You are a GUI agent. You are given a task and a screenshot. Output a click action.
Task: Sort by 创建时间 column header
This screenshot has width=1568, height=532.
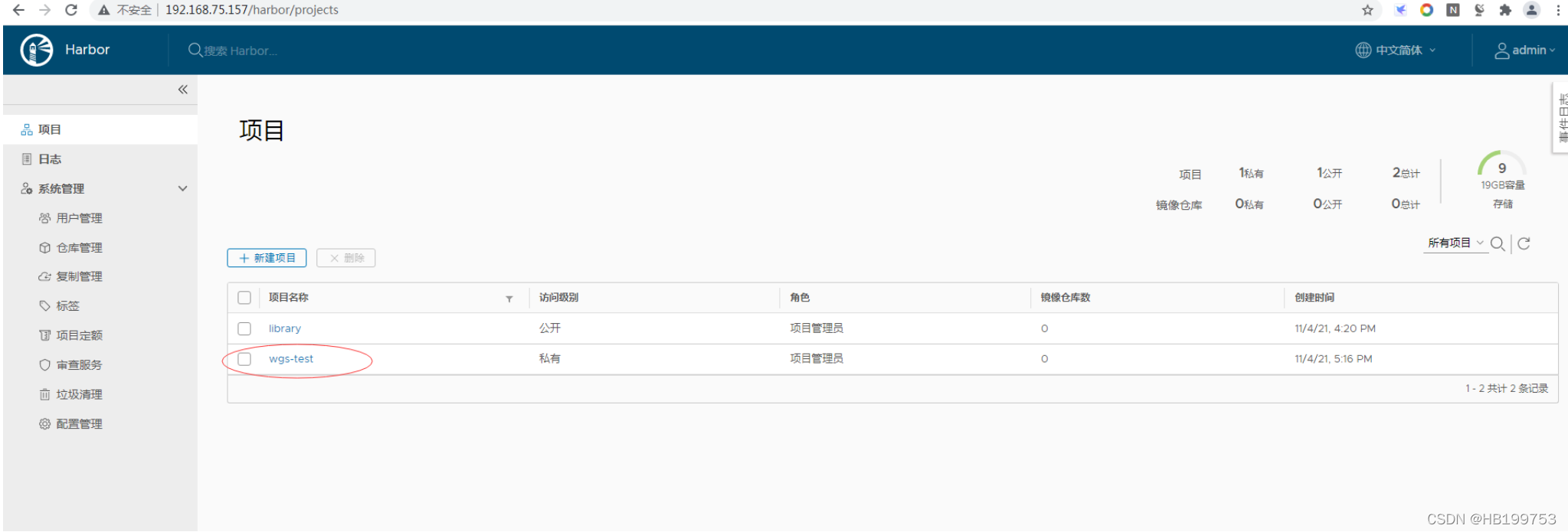[1314, 298]
